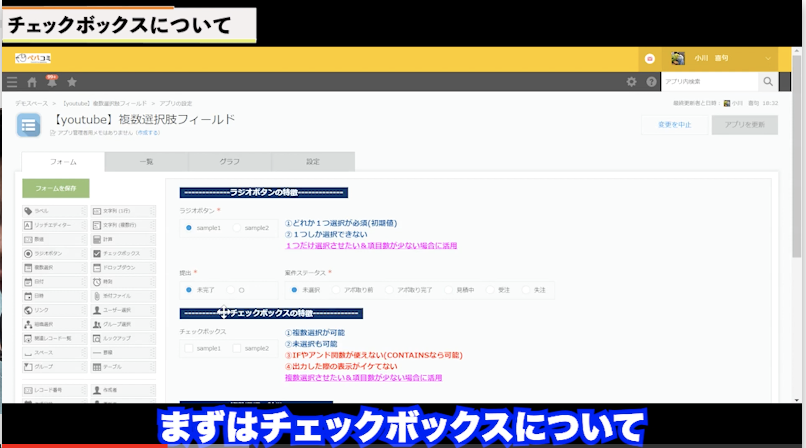Open the settings gear icon

coord(631,82)
